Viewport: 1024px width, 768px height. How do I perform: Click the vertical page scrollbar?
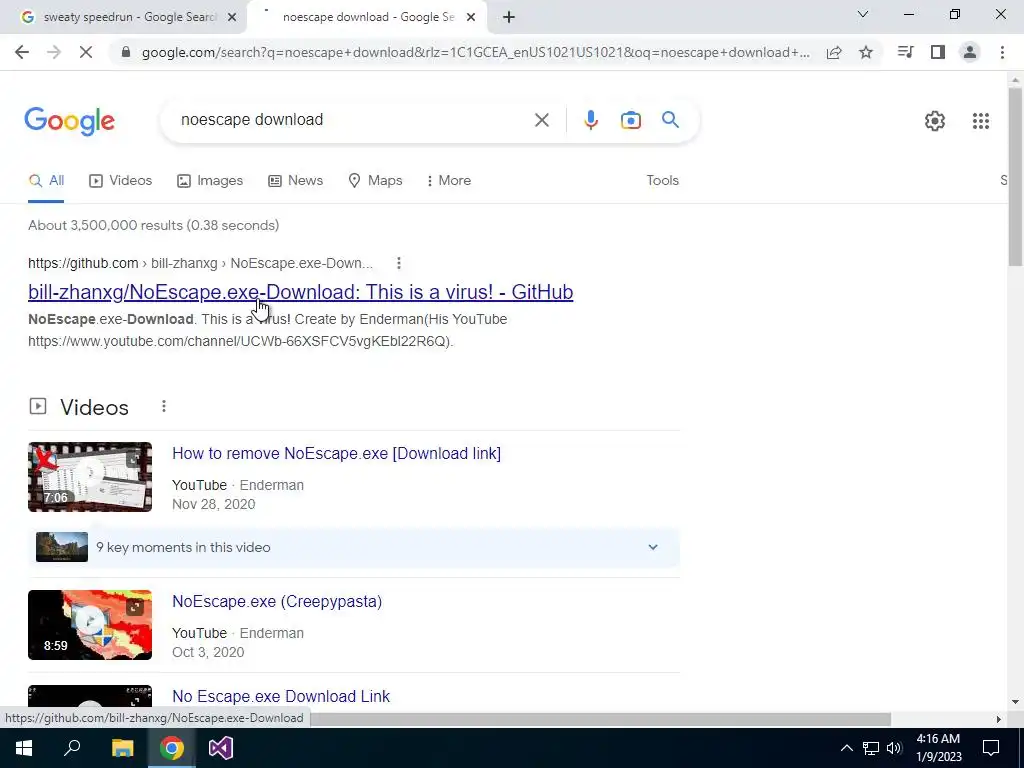click(1015, 176)
